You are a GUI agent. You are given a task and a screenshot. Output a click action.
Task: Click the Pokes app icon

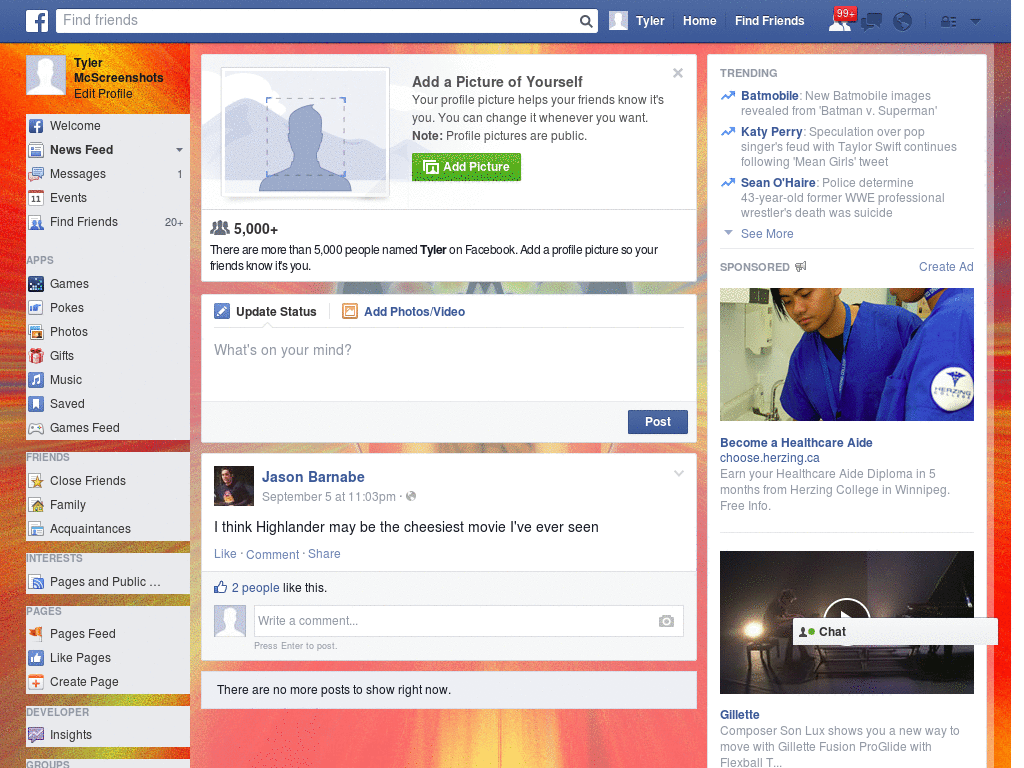click(x=36, y=308)
